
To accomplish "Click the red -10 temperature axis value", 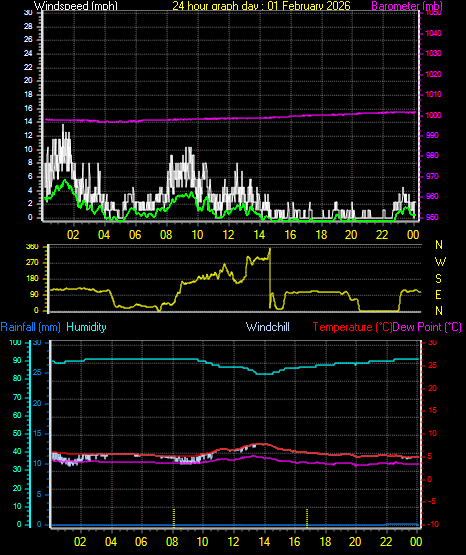I will pyautogui.click(x=433, y=525).
